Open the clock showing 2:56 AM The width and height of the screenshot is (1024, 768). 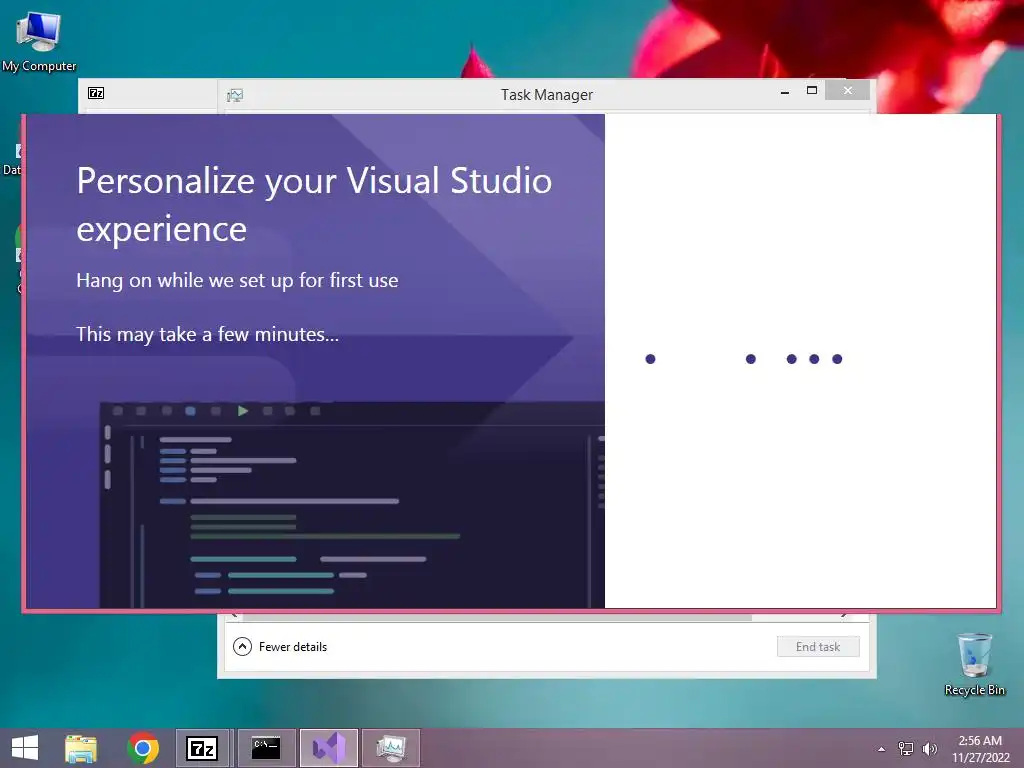pos(980,748)
